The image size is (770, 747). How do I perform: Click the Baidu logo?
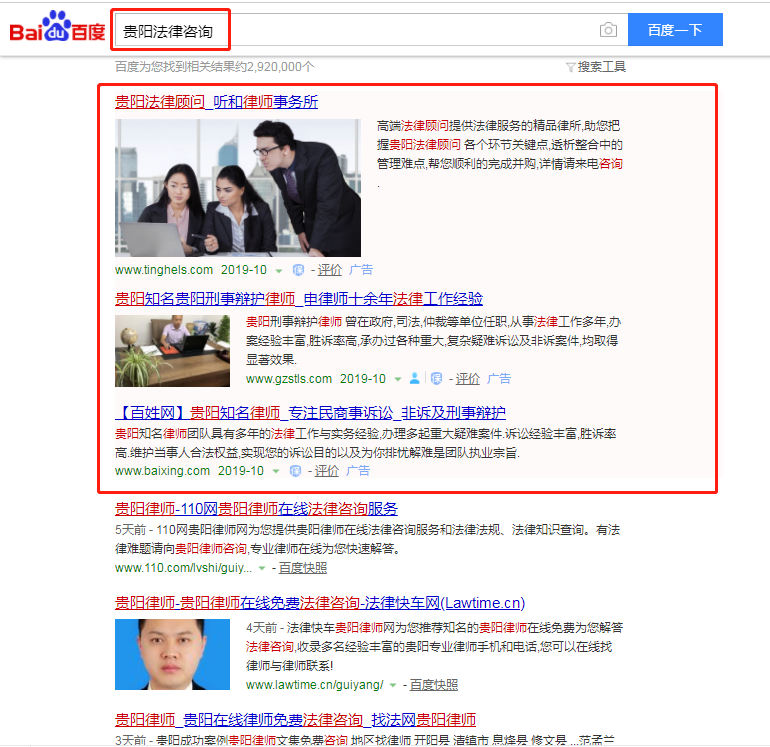tap(58, 28)
